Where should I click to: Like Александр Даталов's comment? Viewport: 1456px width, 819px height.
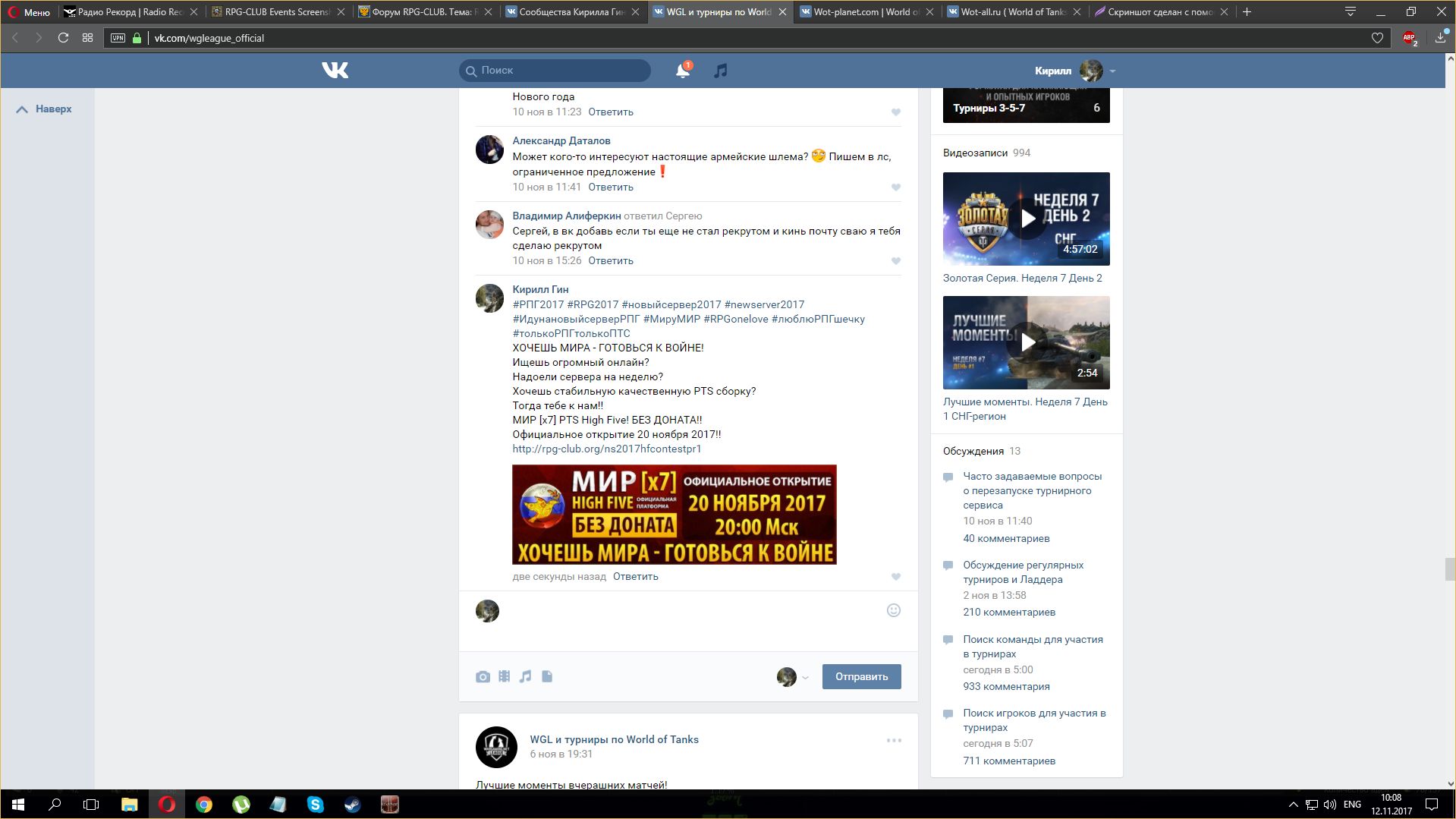pyautogui.click(x=896, y=187)
